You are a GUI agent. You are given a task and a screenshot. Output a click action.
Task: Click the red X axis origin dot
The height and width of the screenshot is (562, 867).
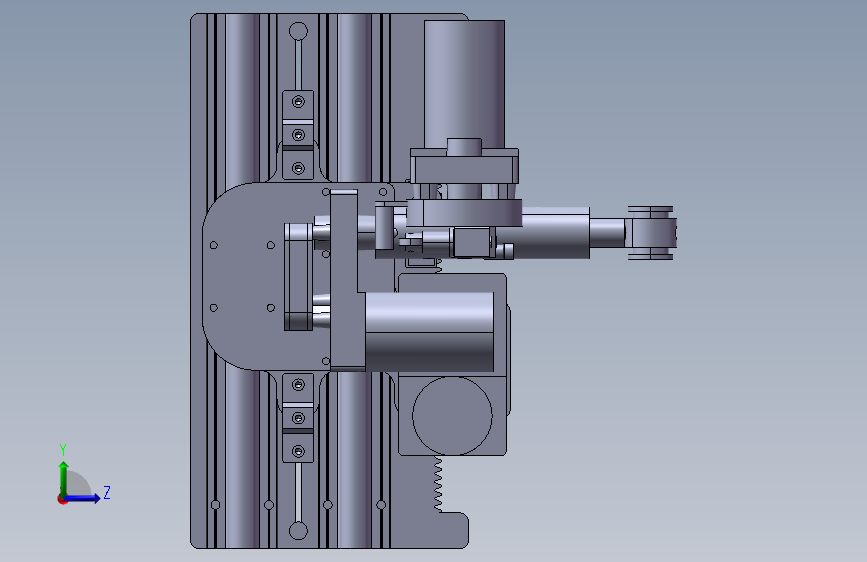[x=62, y=499]
